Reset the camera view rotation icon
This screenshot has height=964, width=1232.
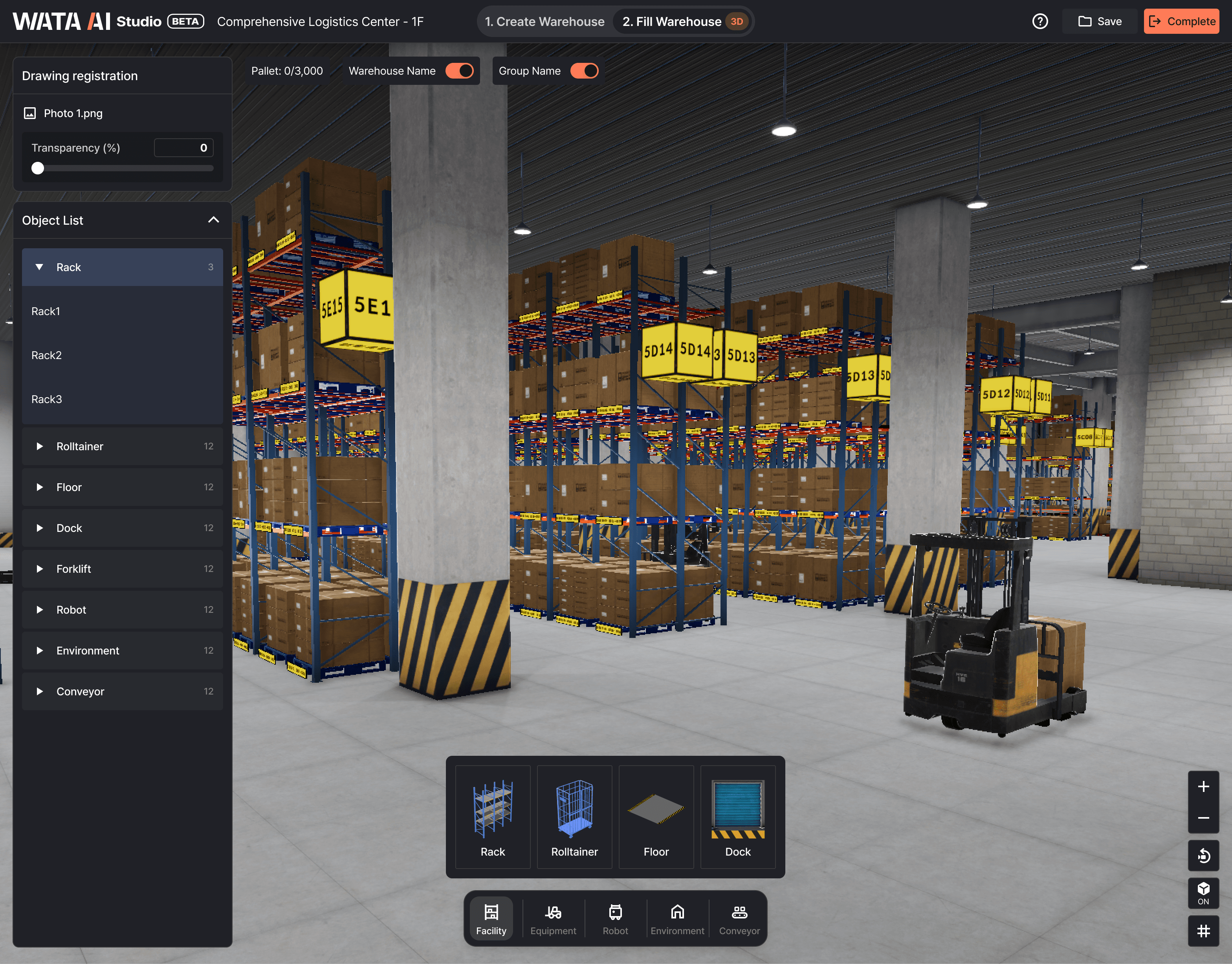click(1203, 856)
